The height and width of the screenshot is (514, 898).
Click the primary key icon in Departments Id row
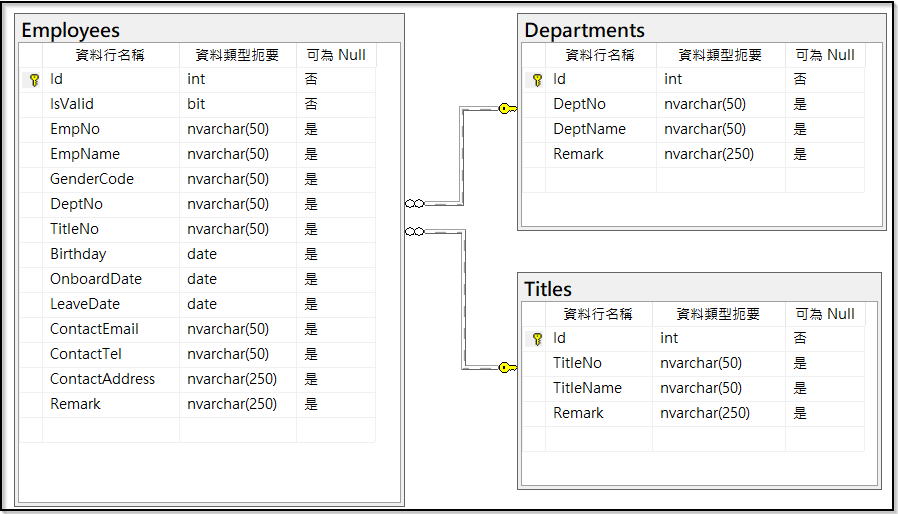pyautogui.click(x=537, y=80)
